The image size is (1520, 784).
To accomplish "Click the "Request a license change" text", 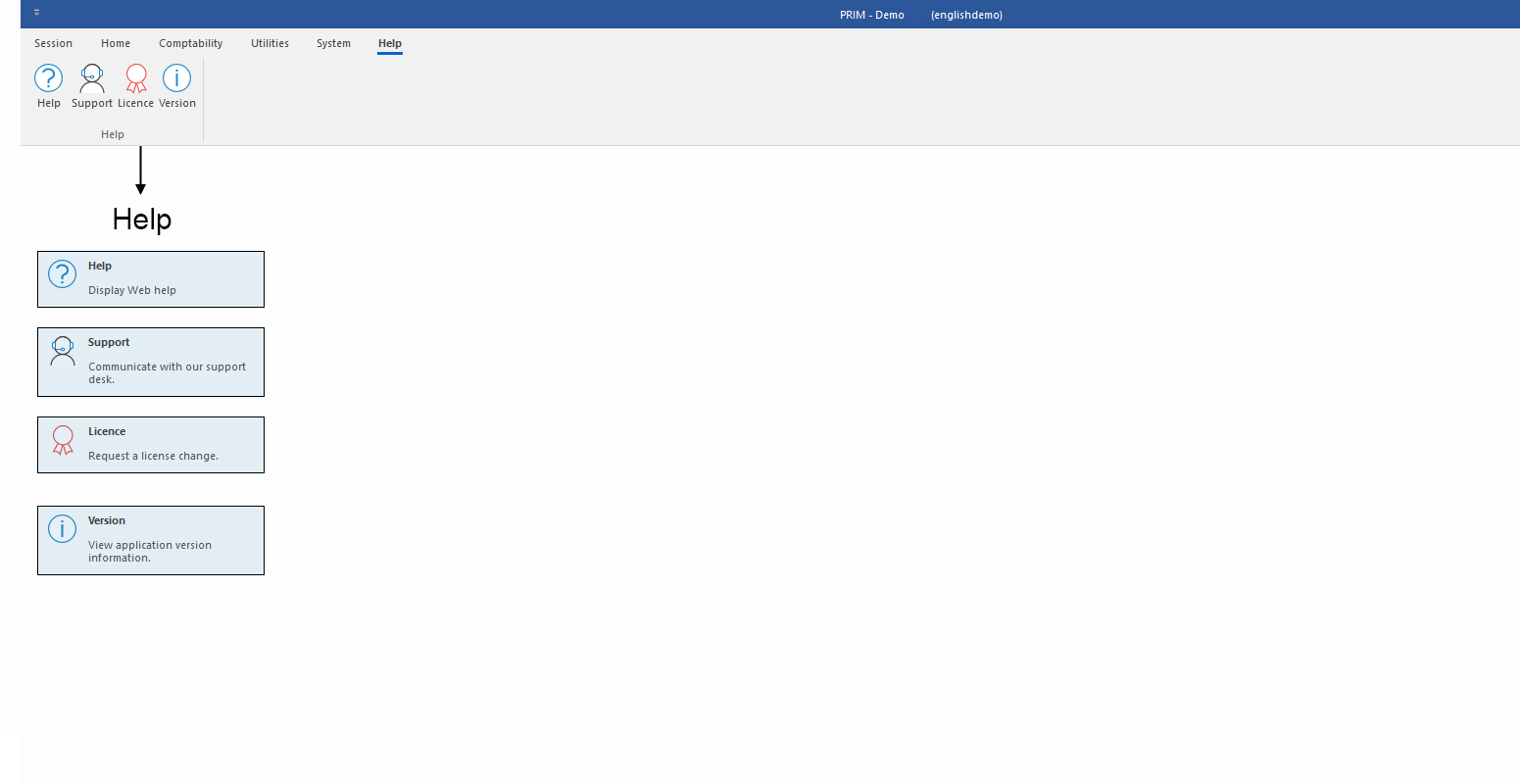I will click(x=153, y=456).
